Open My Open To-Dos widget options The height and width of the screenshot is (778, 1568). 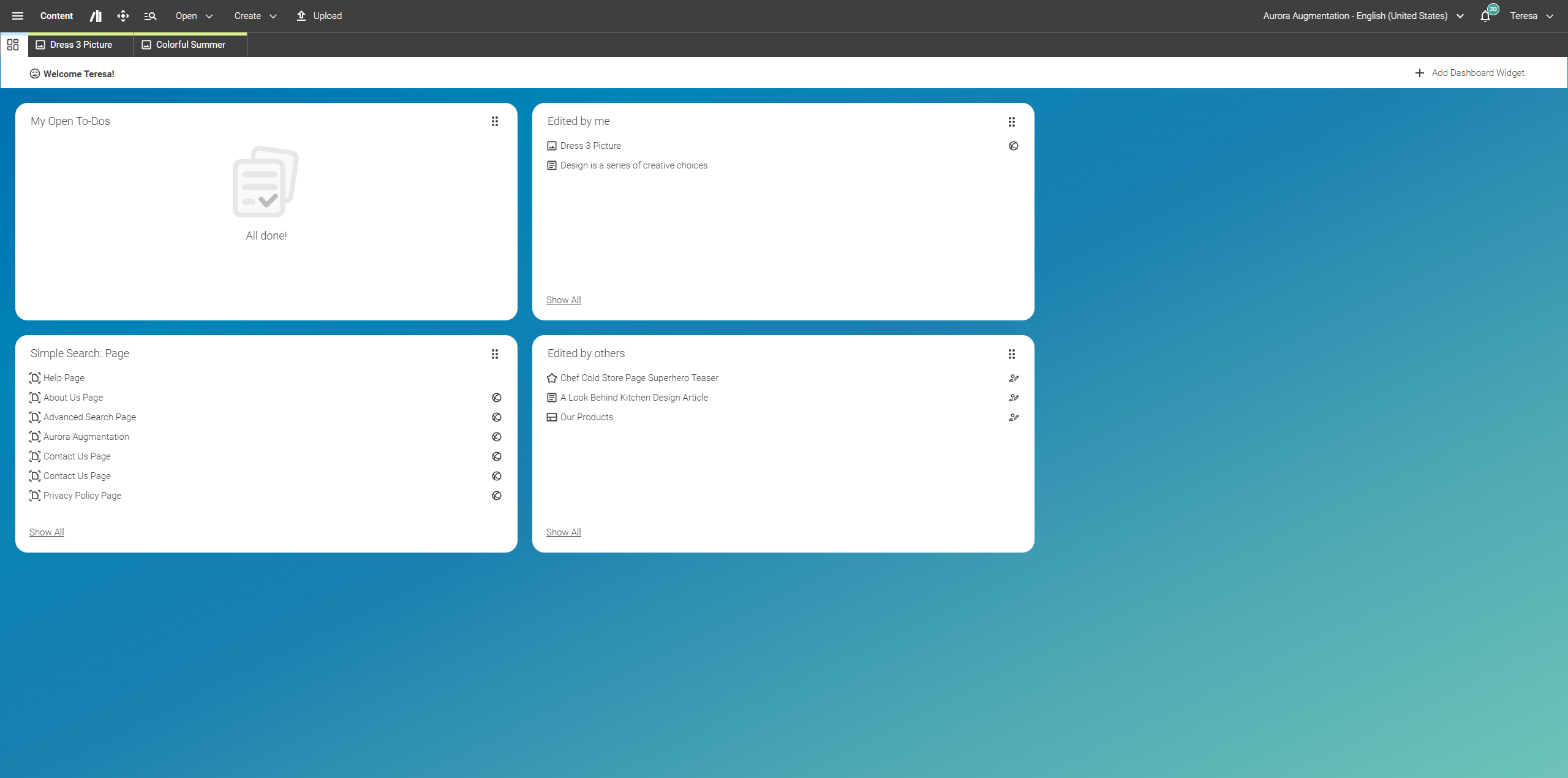click(x=495, y=121)
